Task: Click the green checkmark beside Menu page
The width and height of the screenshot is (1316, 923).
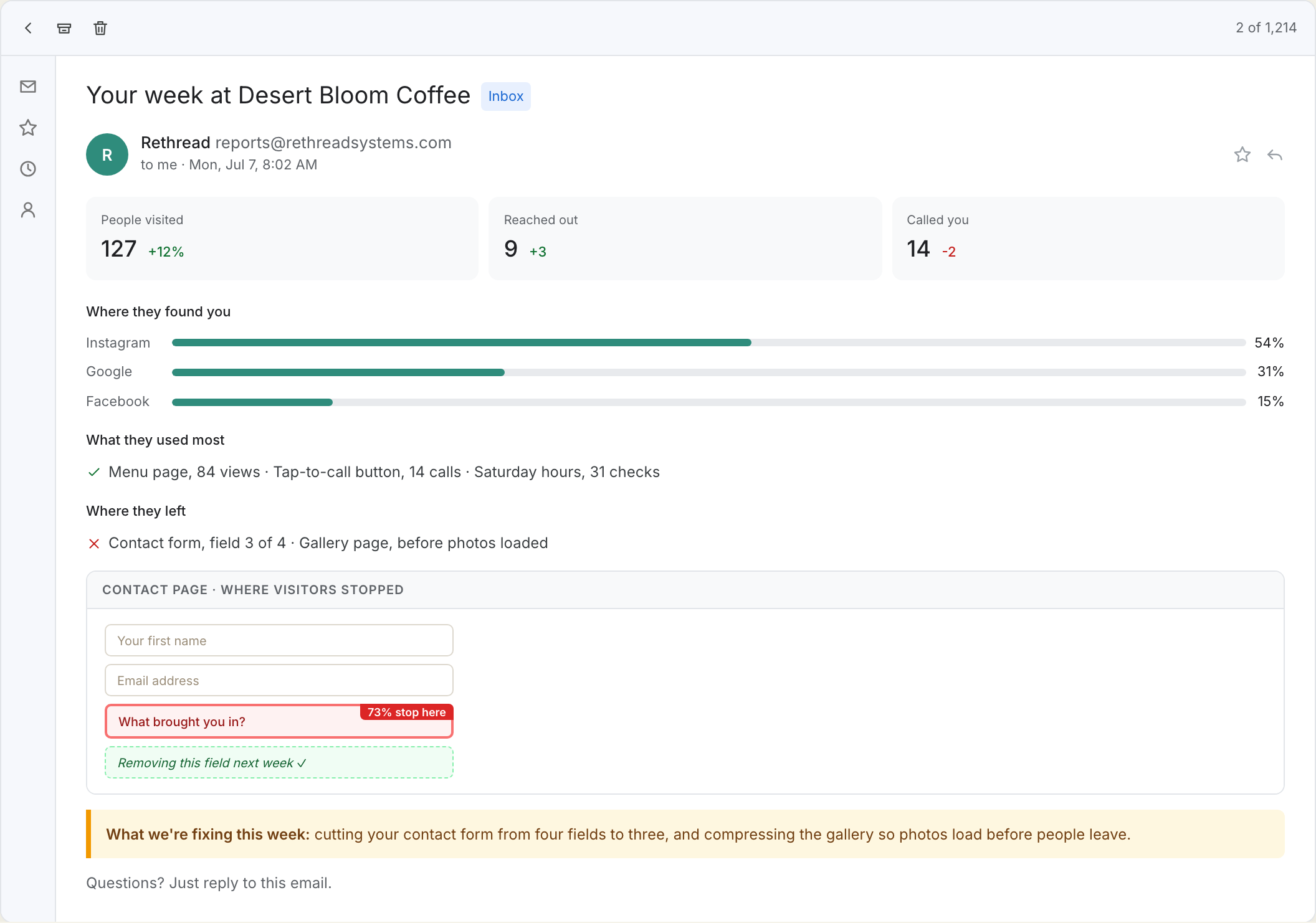Action: coord(94,472)
